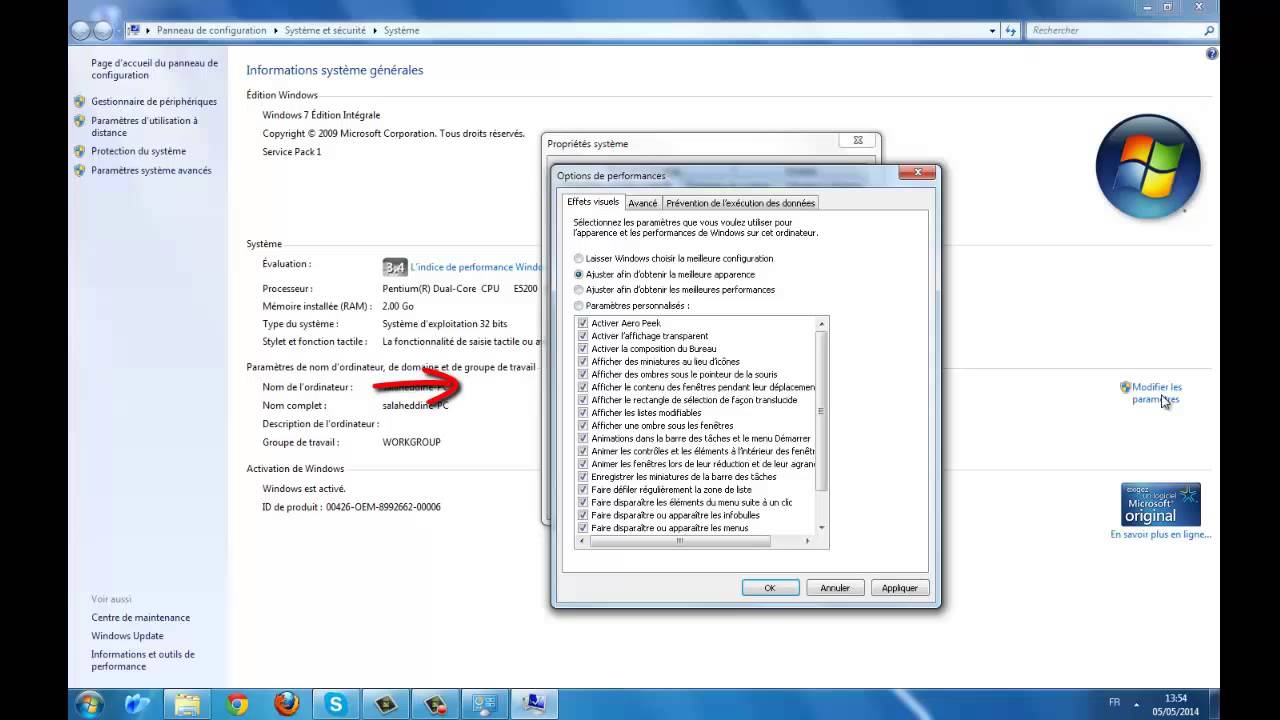Click the FR language indicator in tray

1115,702
